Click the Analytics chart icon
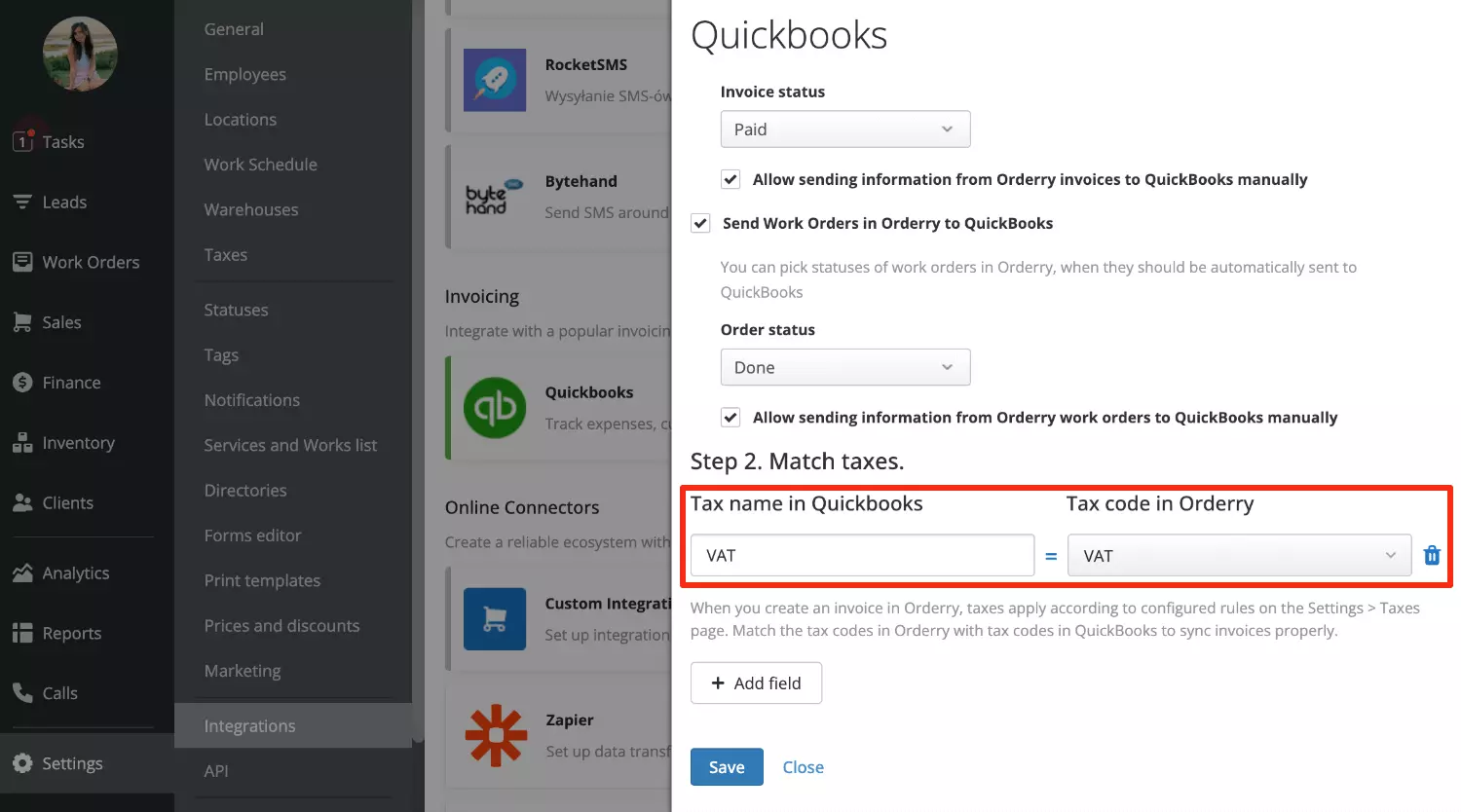Viewport: 1461px width, 812px height. (x=22, y=573)
